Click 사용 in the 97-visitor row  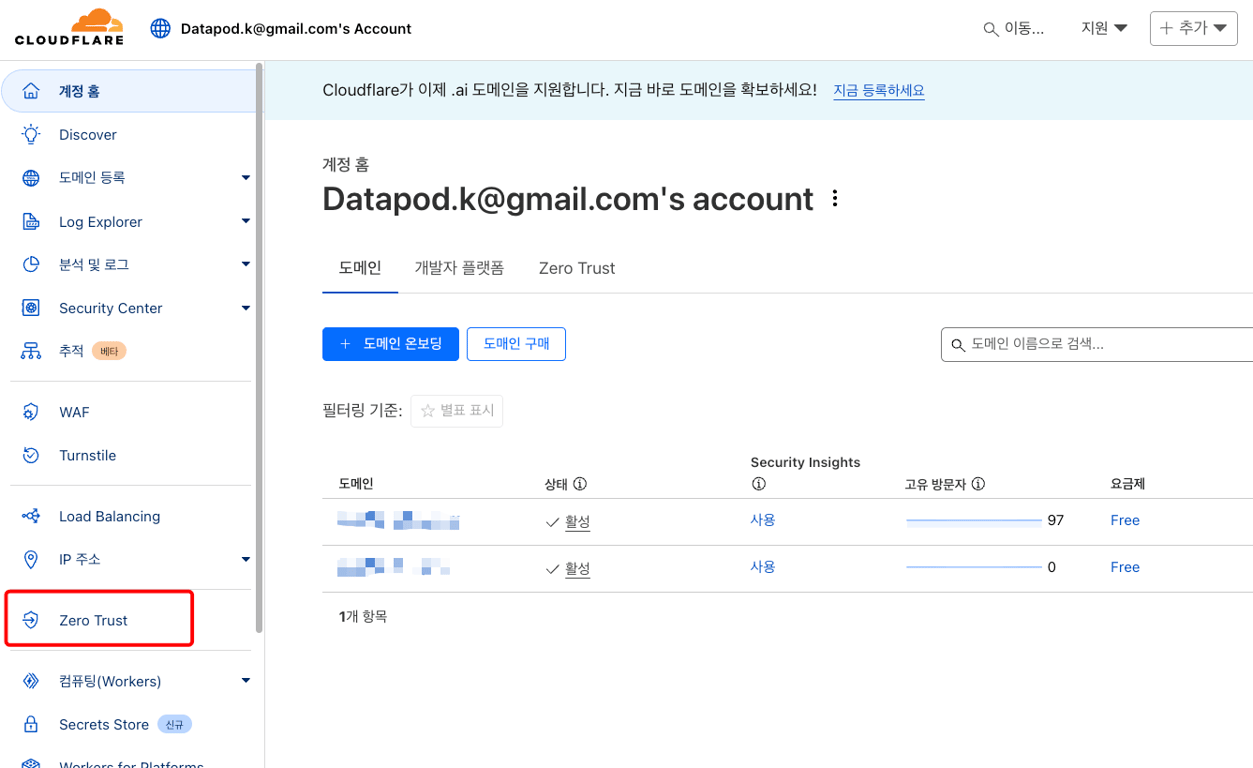pyautogui.click(x=763, y=520)
